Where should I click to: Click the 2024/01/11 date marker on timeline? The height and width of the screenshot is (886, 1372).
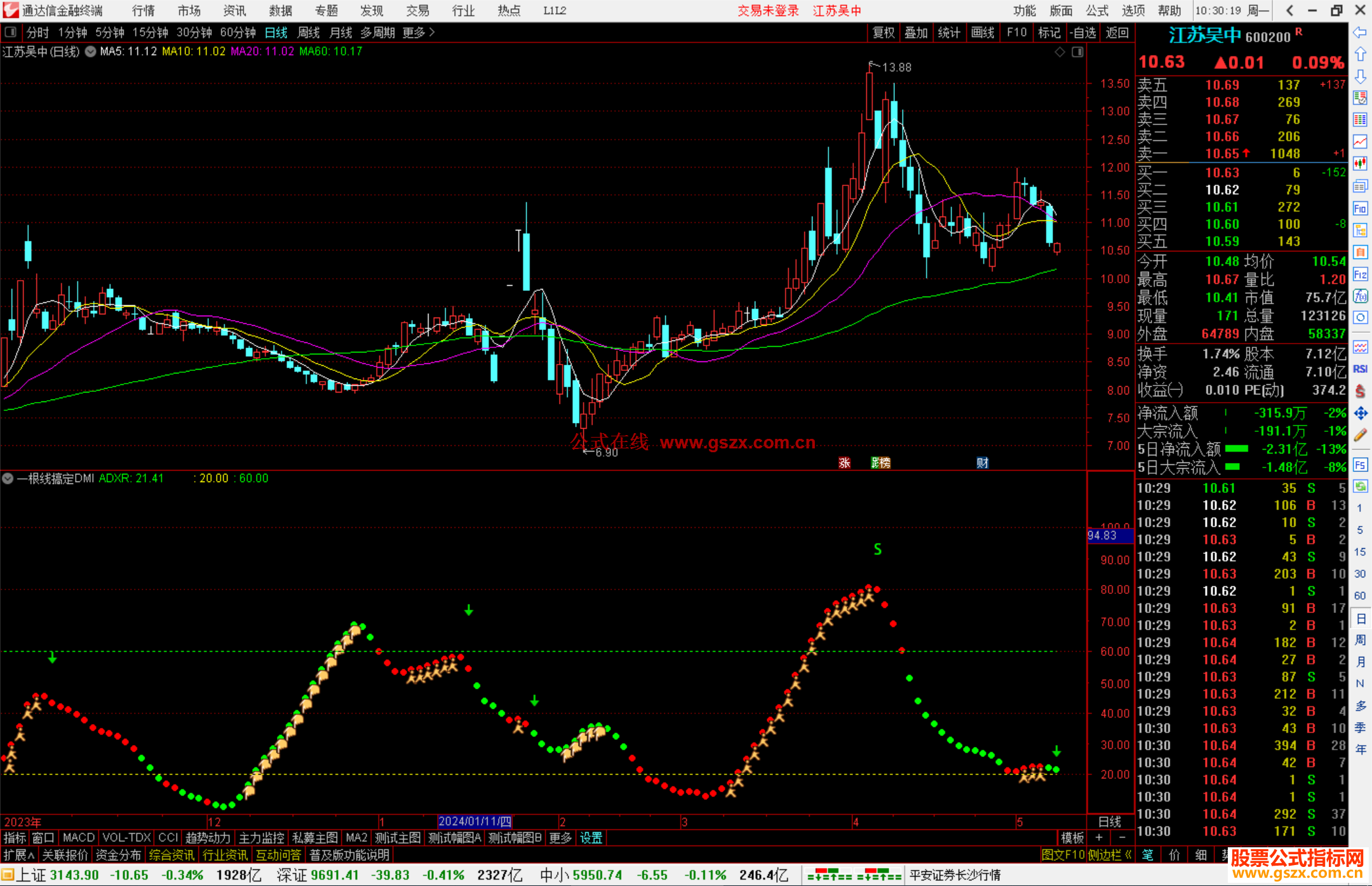point(474,822)
